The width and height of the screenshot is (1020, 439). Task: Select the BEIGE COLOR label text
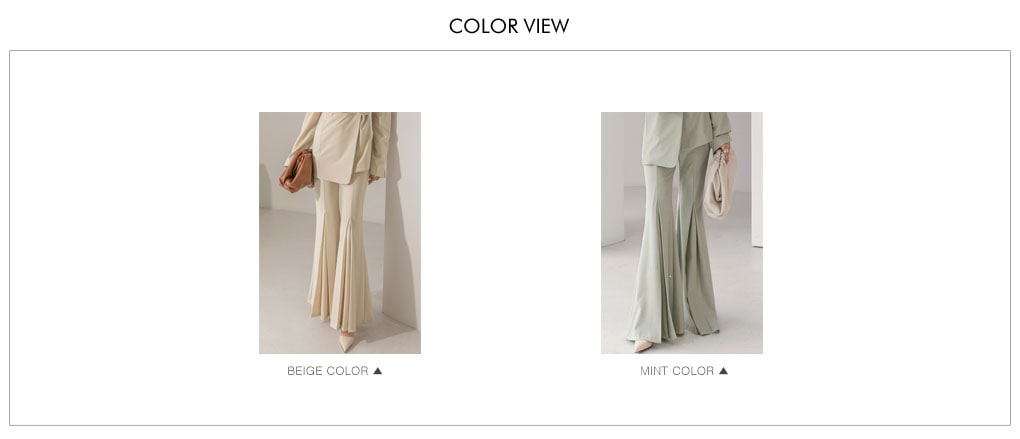[x=328, y=371]
